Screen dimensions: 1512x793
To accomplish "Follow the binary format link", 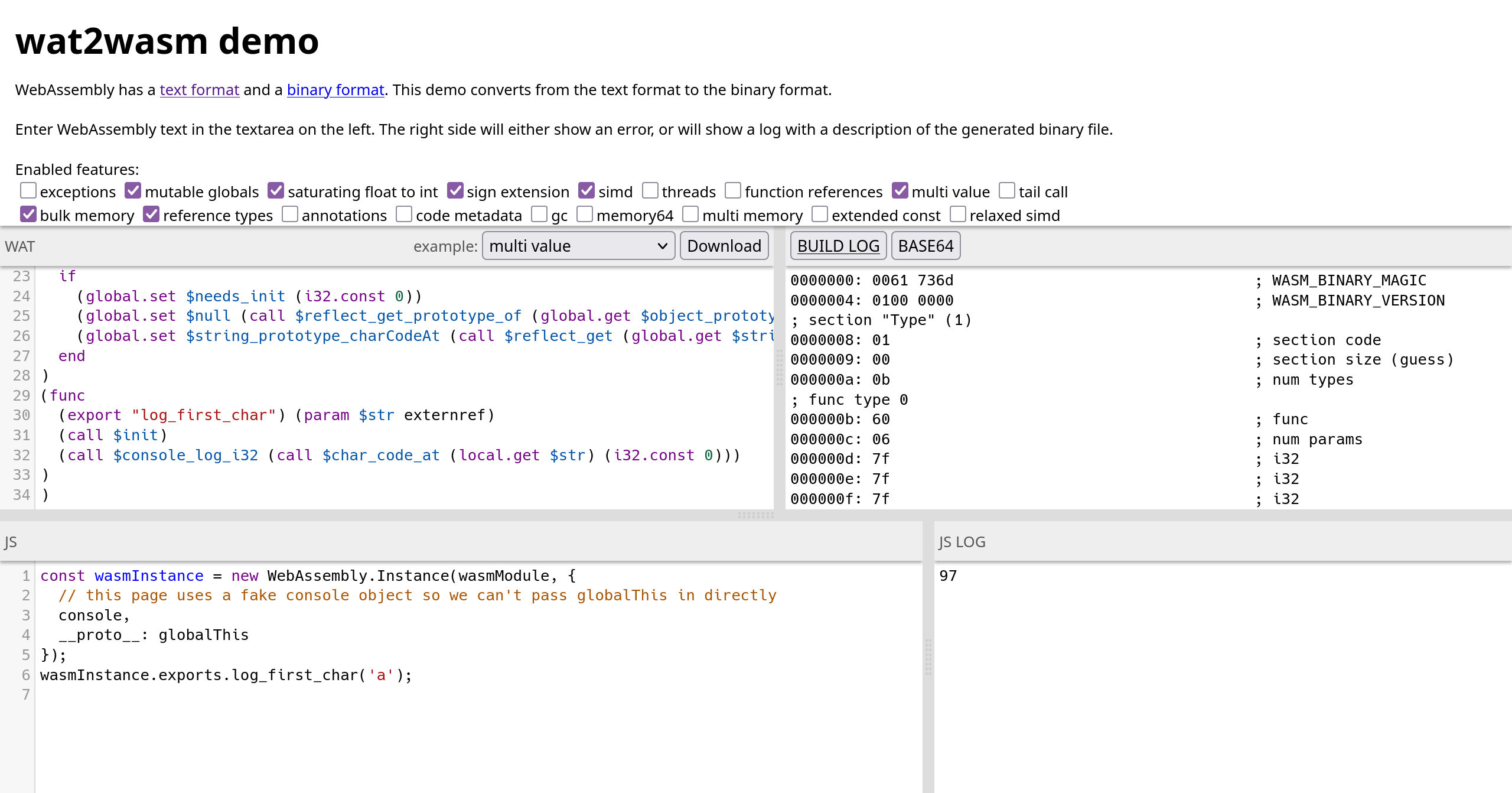I will [335, 90].
